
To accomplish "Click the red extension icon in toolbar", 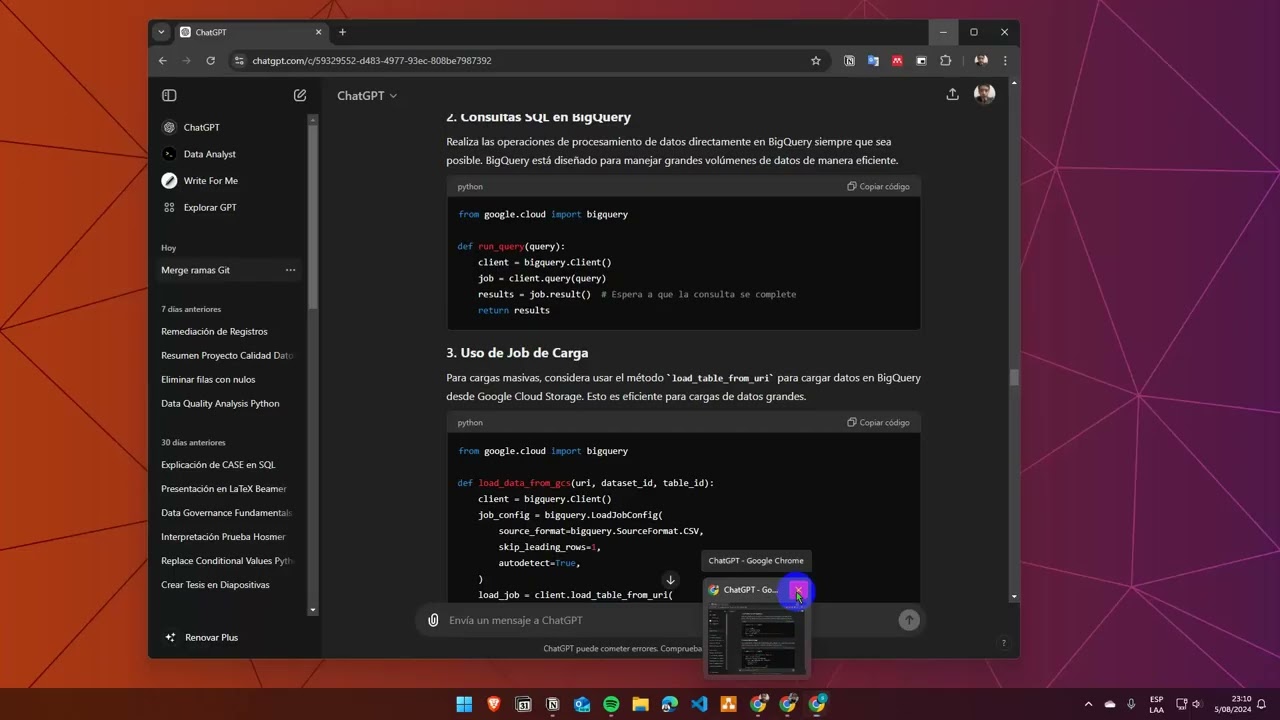I will coord(897,61).
